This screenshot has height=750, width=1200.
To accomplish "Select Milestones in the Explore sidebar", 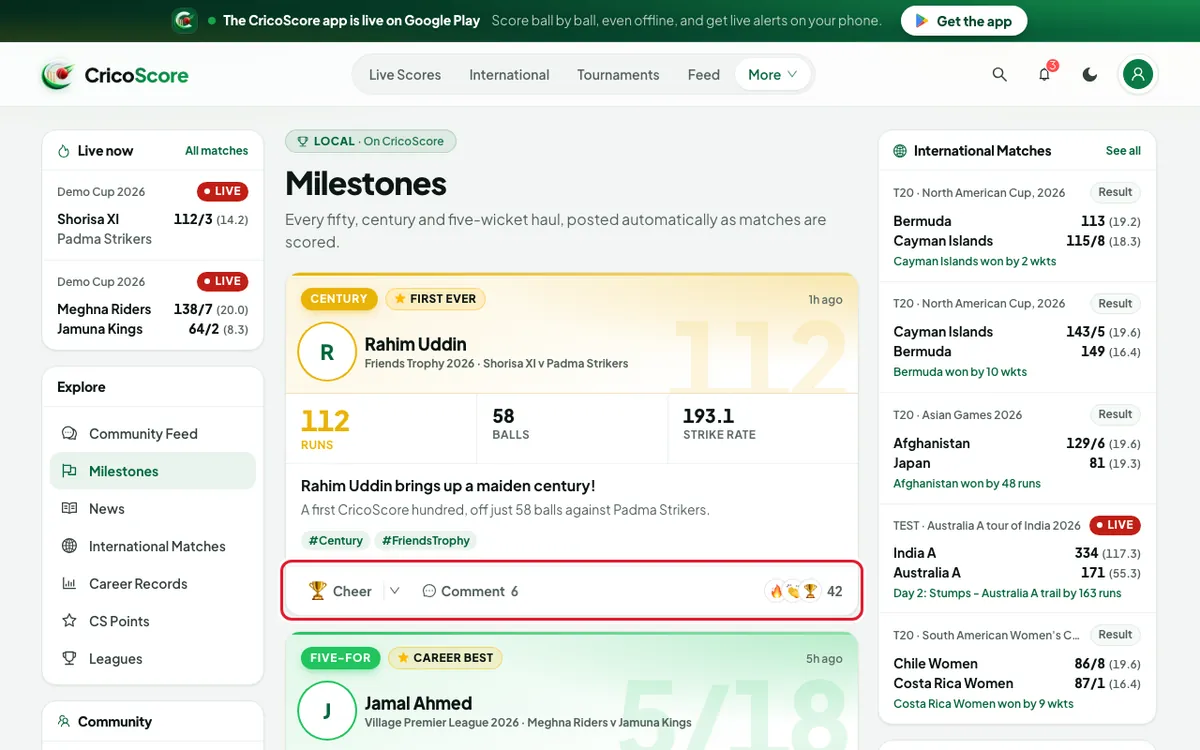I will coord(153,471).
